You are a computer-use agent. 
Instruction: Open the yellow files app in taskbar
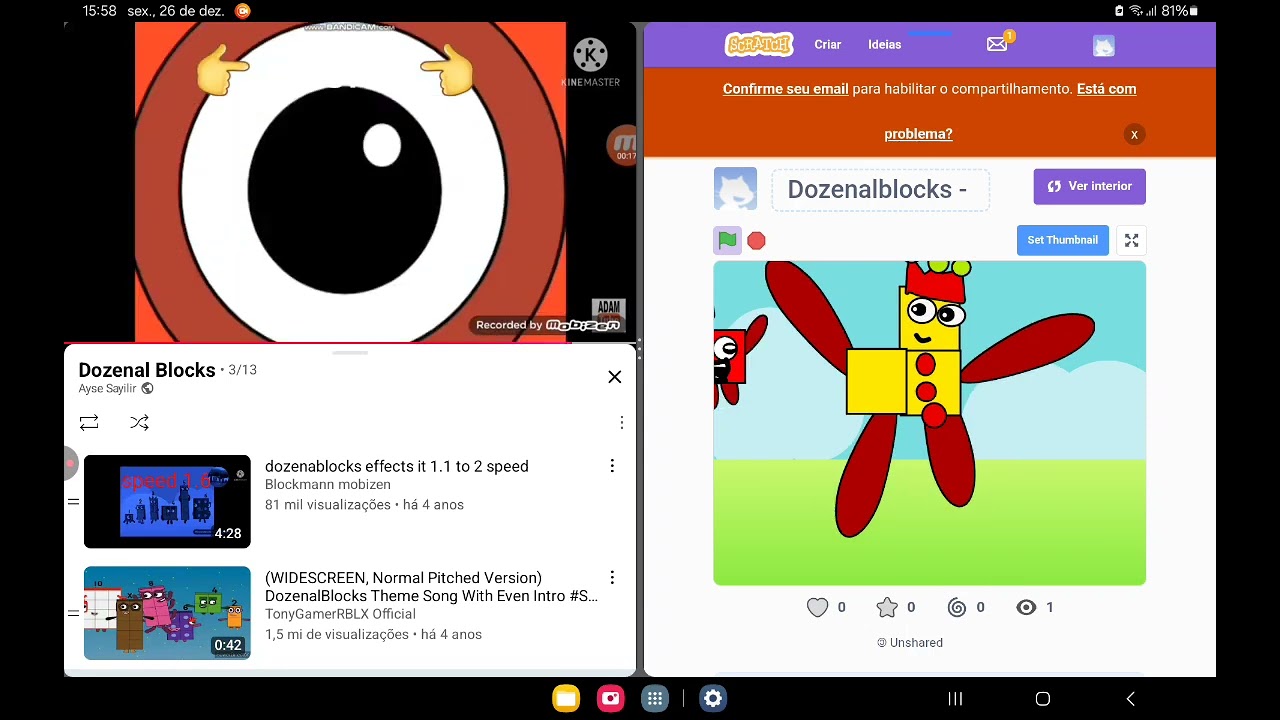point(566,698)
